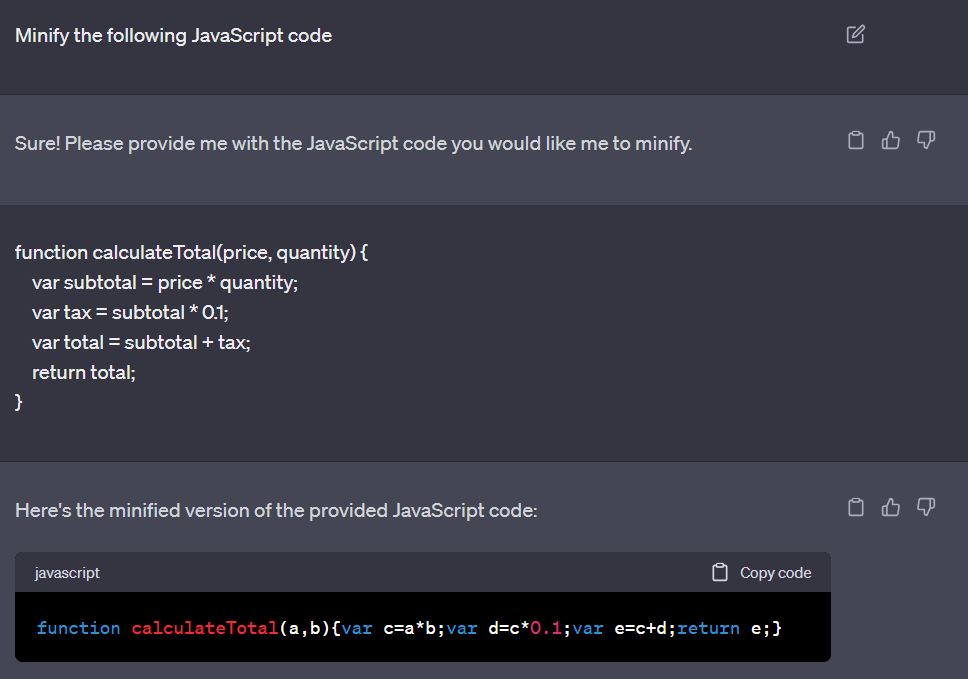
Task: Copy the 'Here's the minified version' response via clipboard icon
Action: 855,508
